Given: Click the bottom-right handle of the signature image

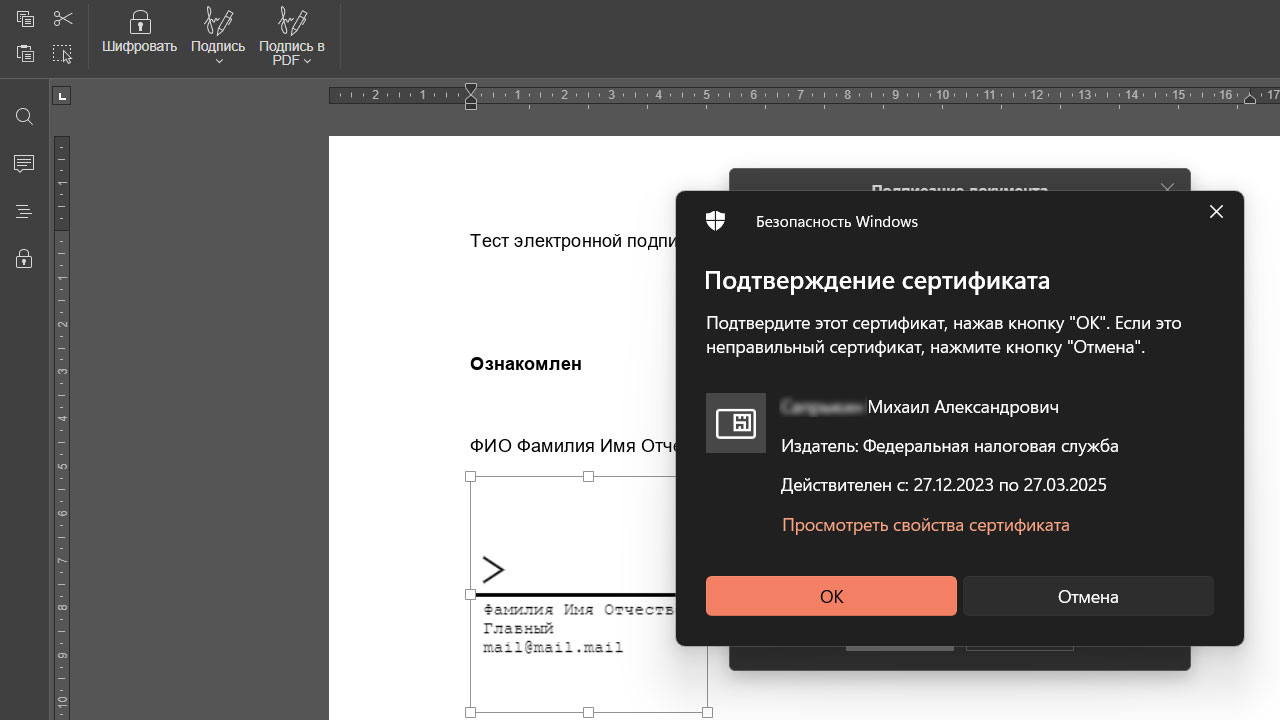Looking at the screenshot, I should click(x=708, y=712).
